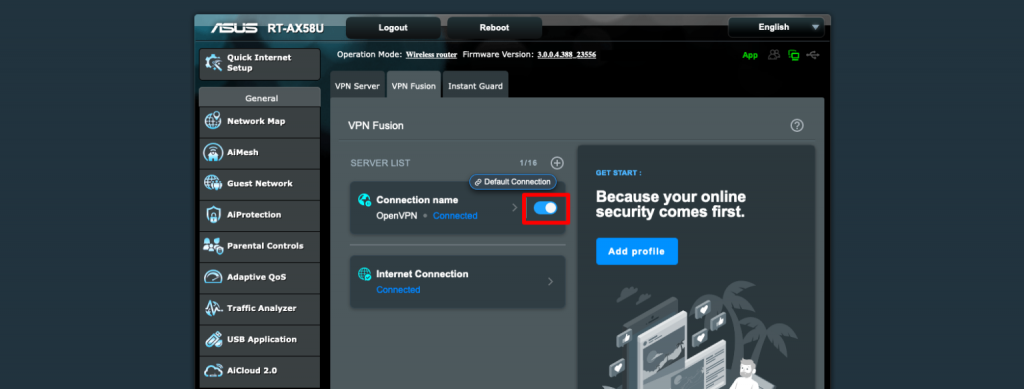Image resolution: width=1024 pixels, height=389 pixels.
Task: Open the Wireless router operation mode link
Action: tap(431, 55)
